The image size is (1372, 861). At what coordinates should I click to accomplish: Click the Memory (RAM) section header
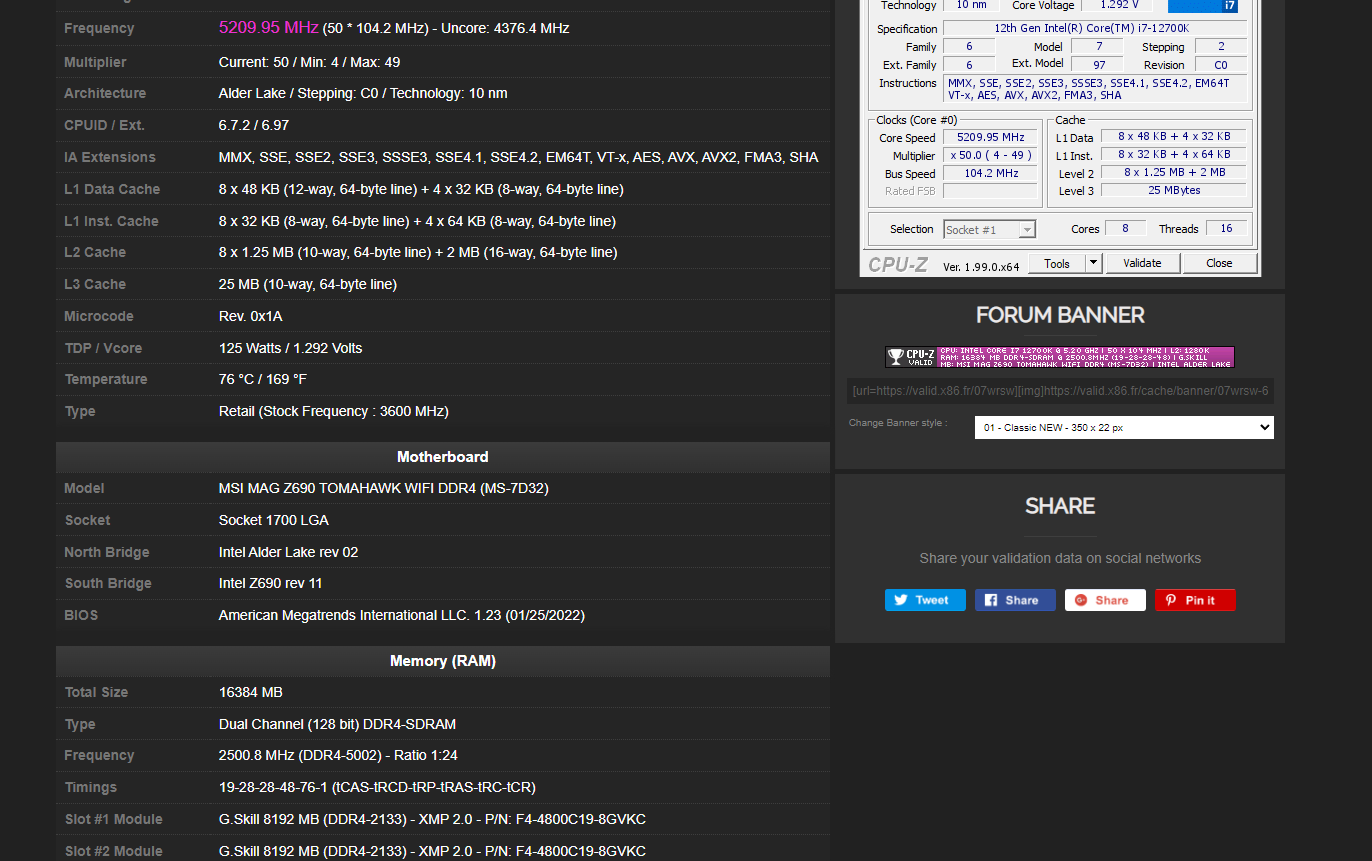(443, 661)
